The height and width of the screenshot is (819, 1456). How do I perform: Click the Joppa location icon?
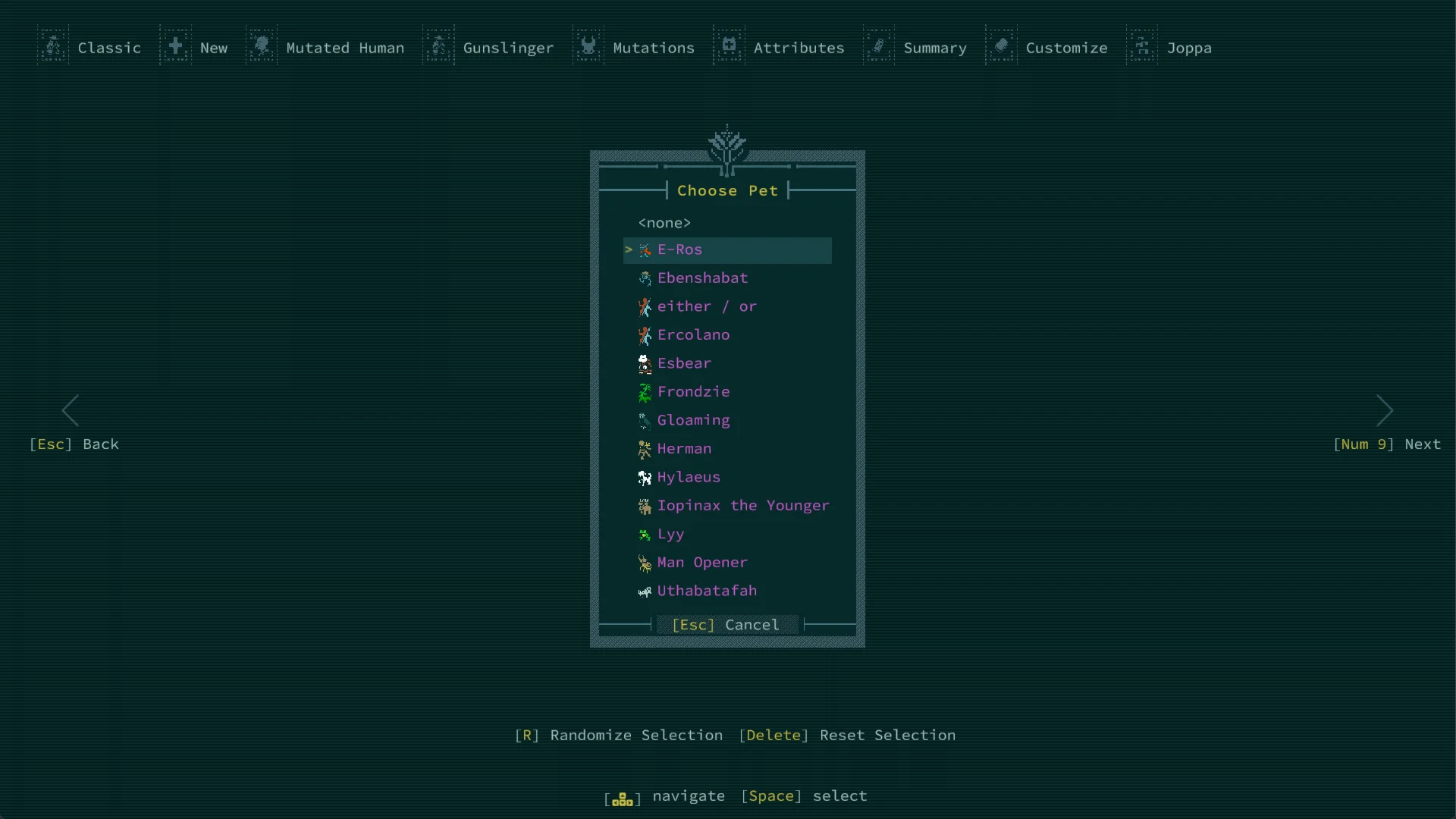(x=1142, y=47)
